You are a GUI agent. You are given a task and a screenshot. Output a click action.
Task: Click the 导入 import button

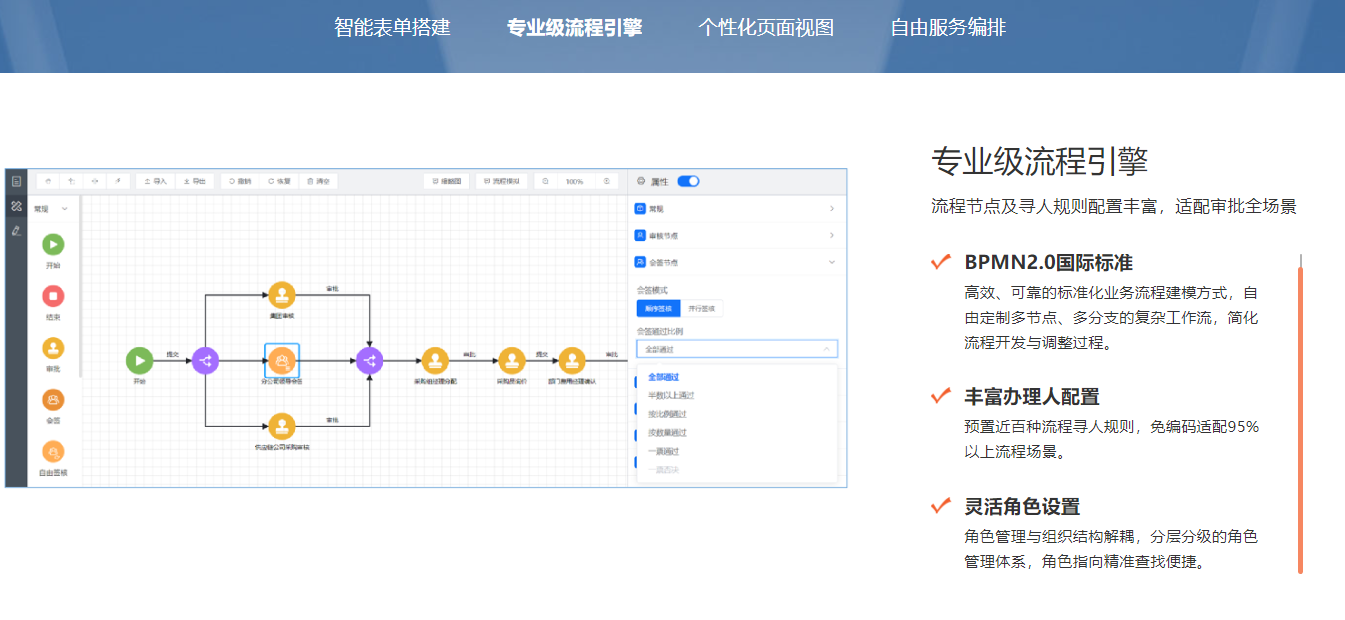[155, 182]
